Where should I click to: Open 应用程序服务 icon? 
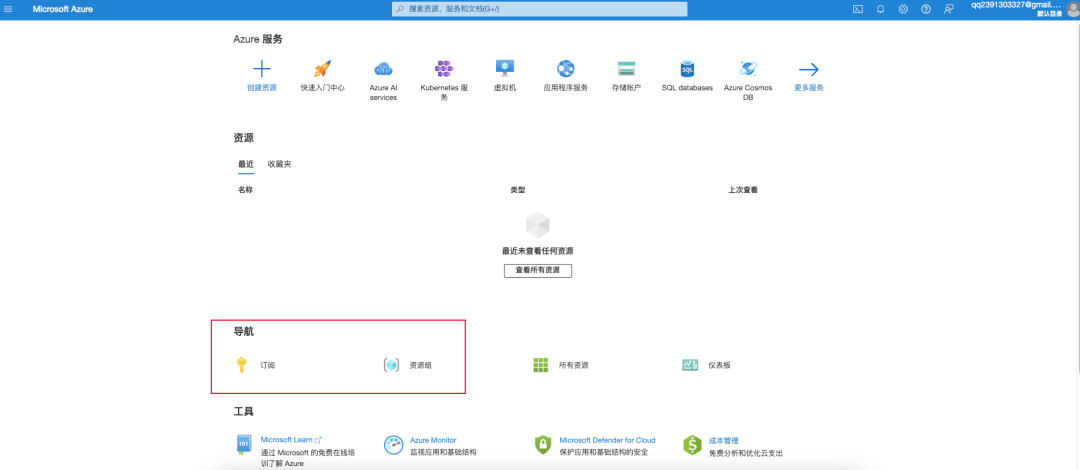(565, 69)
